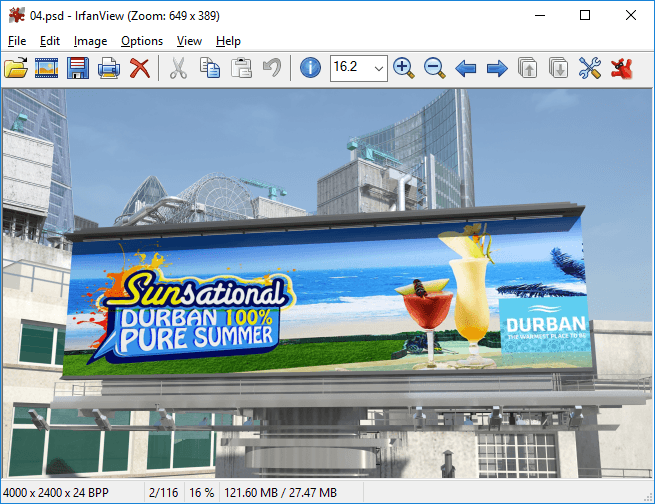Click the Zoom Out magnifier
This screenshot has height=504, width=655.
pyautogui.click(x=434, y=68)
